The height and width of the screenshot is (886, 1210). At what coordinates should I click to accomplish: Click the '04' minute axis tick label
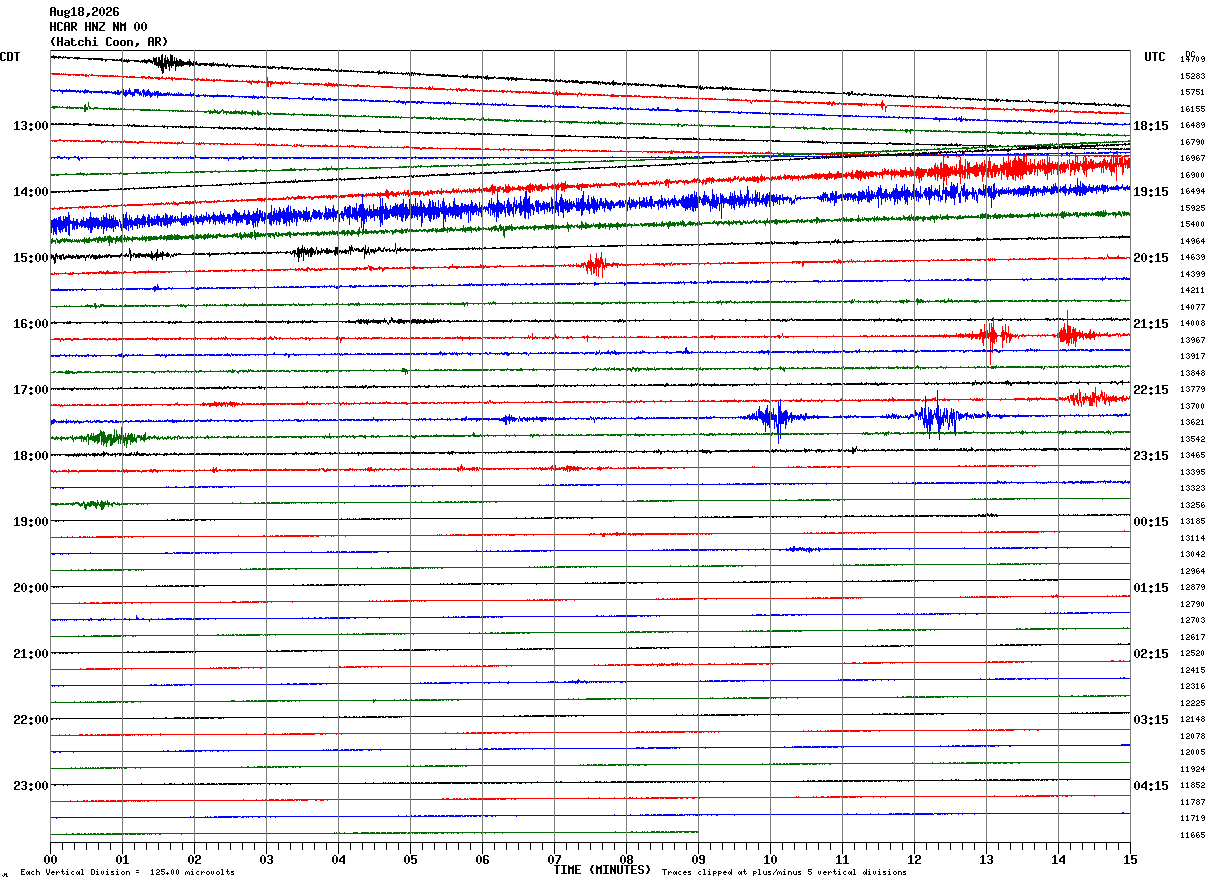[x=338, y=859]
